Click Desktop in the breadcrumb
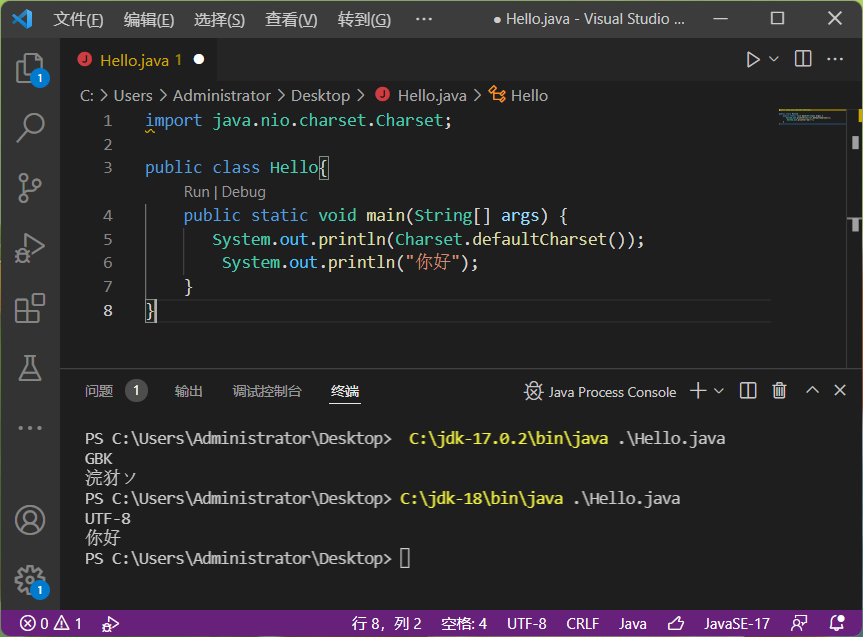Screen dimensions: 863x637 pos(320,96)
